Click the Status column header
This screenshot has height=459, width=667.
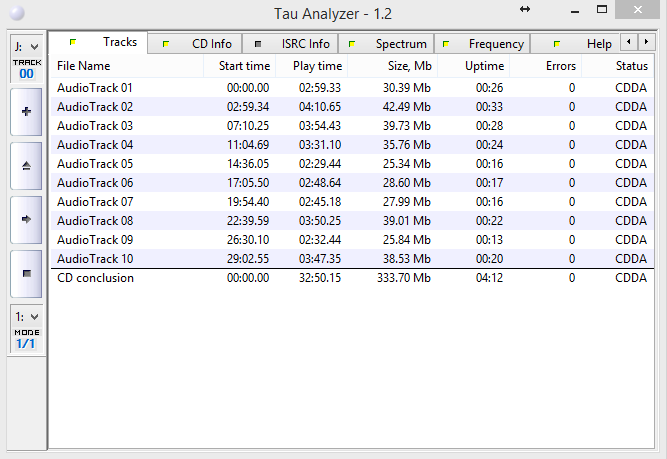click(x=618, y=66)
